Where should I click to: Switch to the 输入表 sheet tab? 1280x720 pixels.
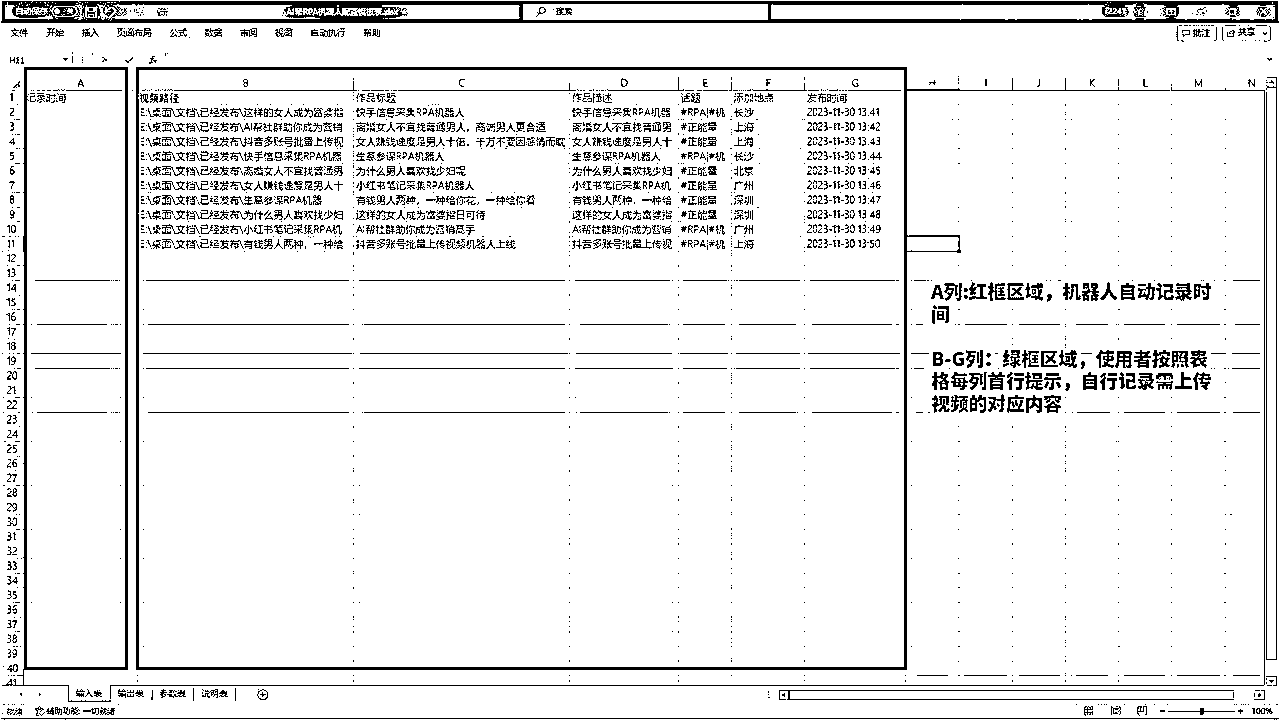coord(88,693)
